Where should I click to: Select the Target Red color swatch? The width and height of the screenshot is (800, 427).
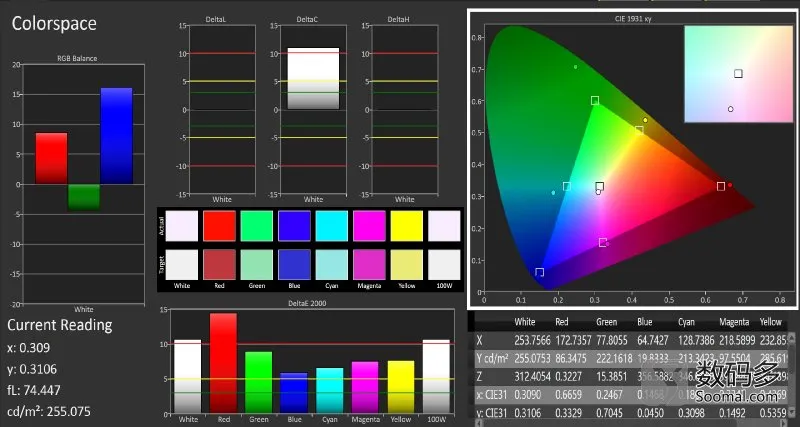click(219, 265)
